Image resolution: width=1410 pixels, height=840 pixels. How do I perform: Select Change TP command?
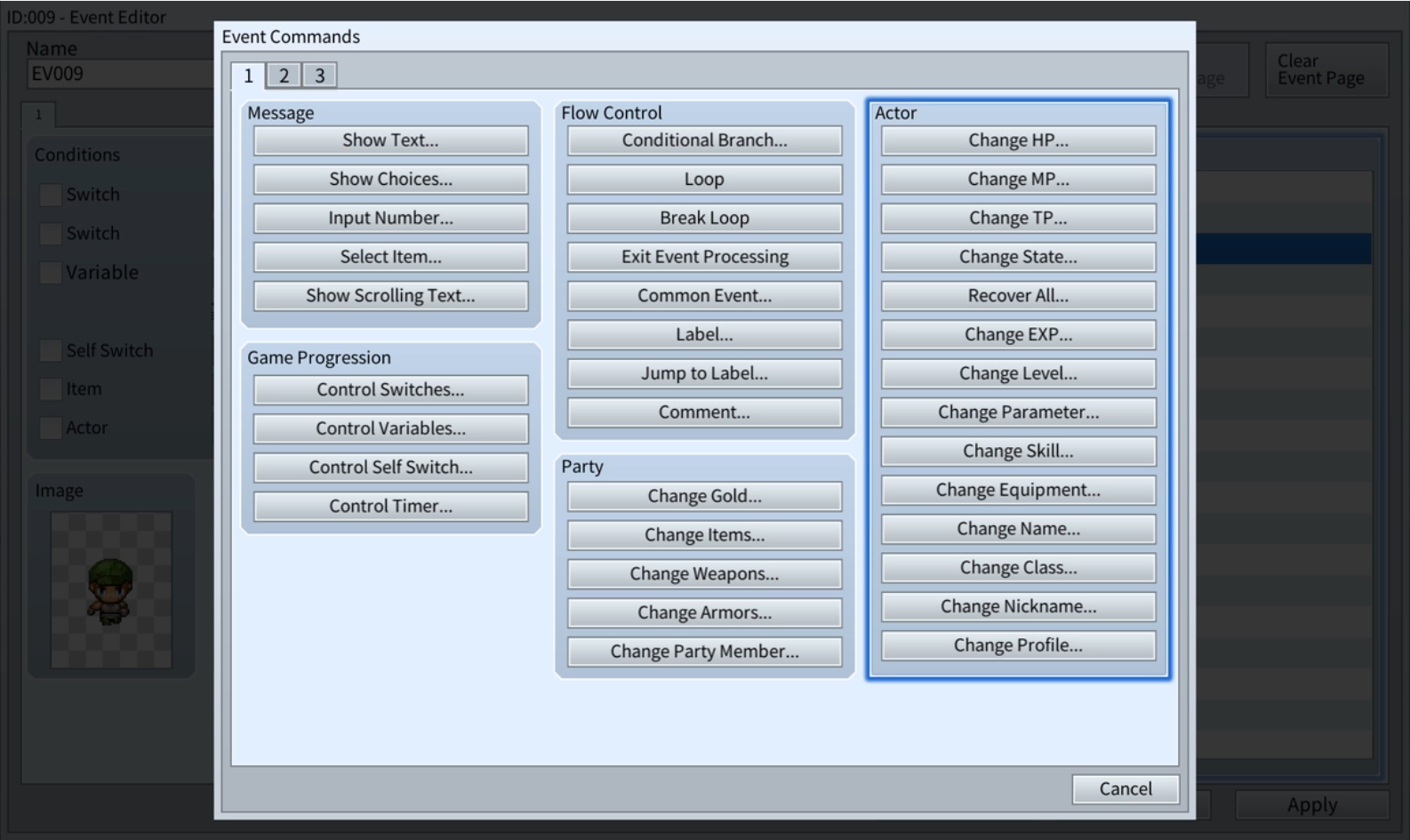(x=1018, y=219)
